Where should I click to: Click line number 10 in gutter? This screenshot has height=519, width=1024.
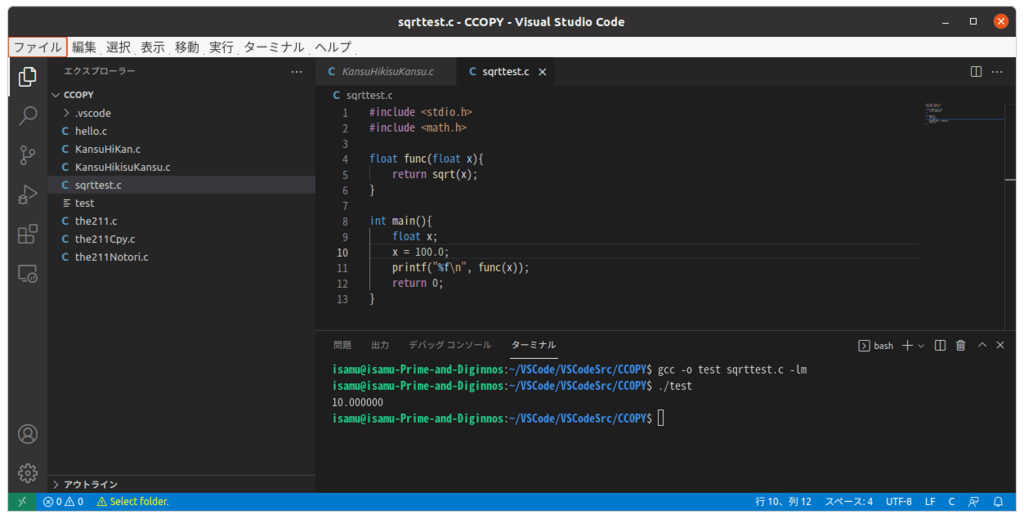point(342,253)
